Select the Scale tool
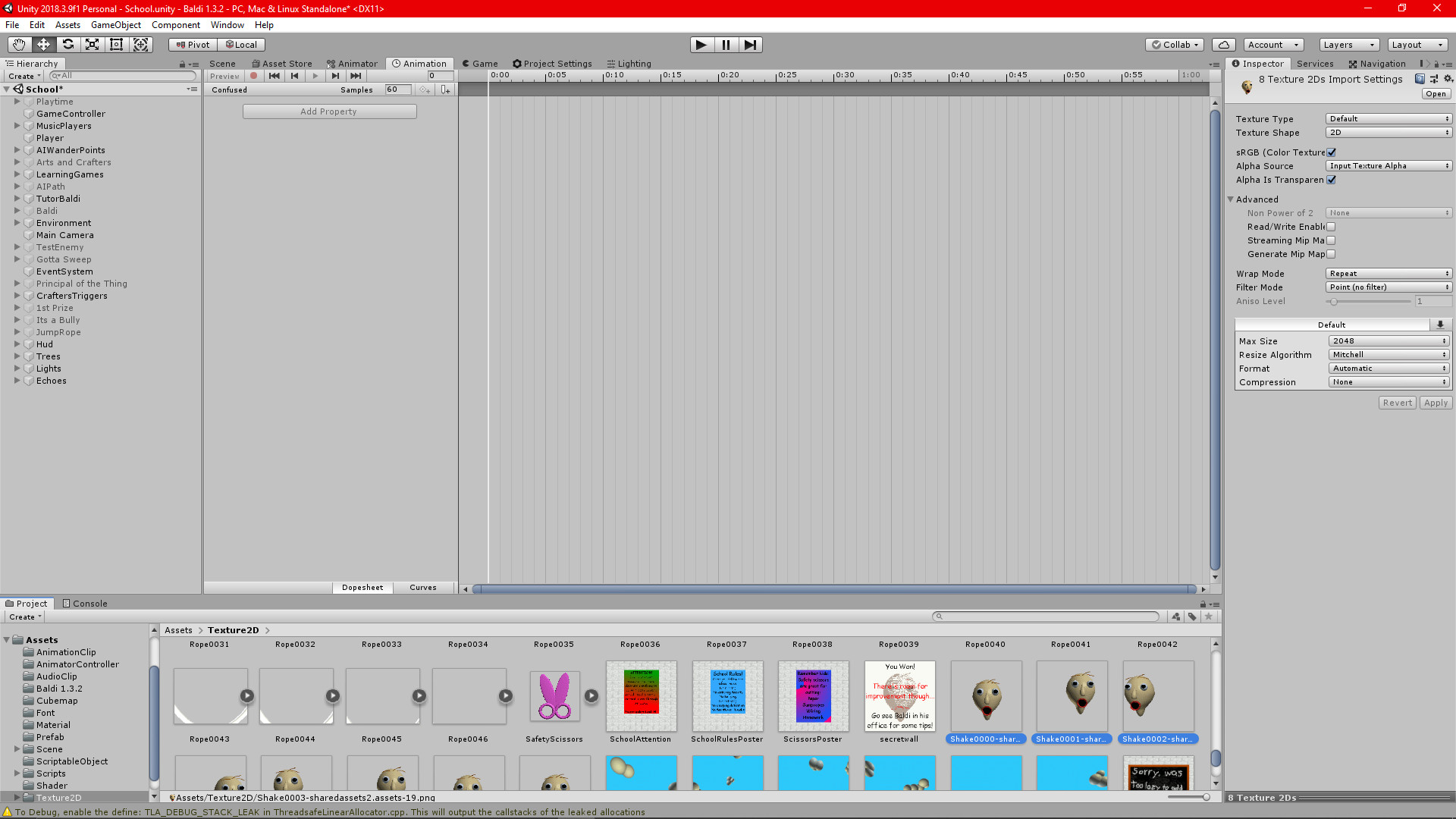1456x819 pixels. (x=92, y=45)
